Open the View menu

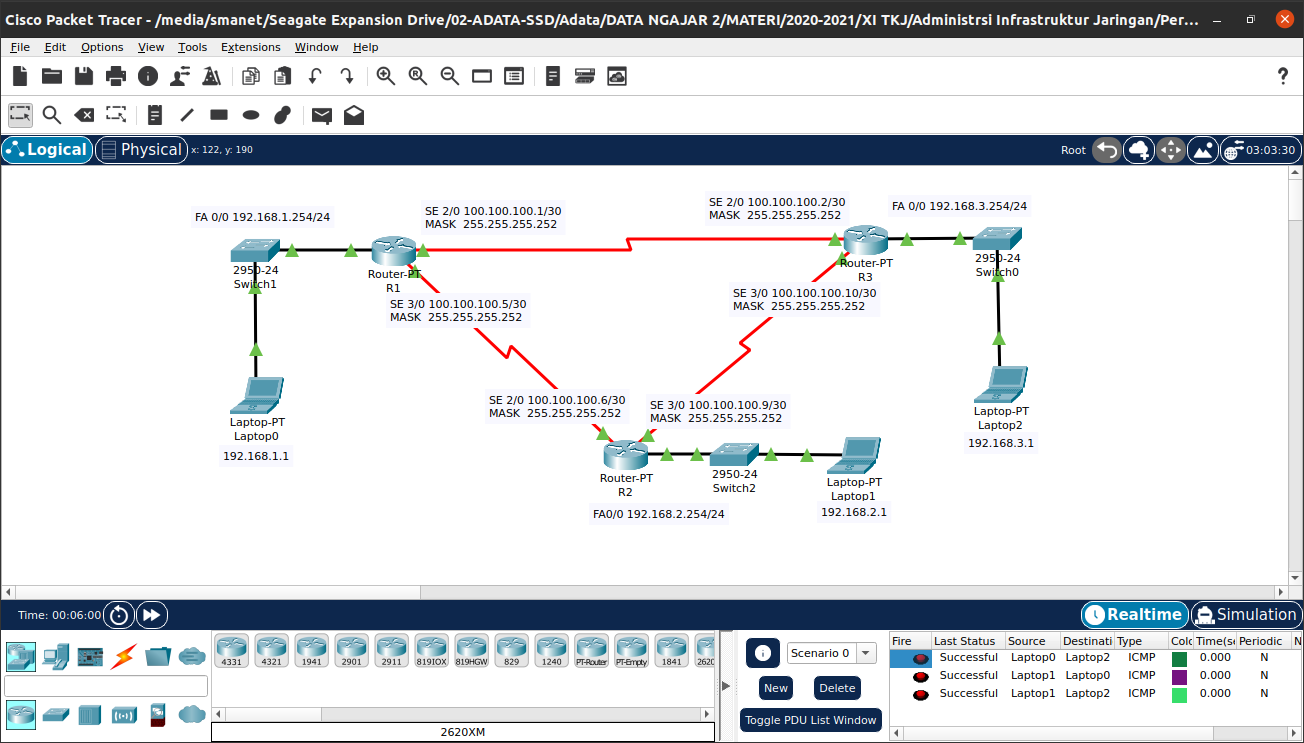tap(151, 47)
